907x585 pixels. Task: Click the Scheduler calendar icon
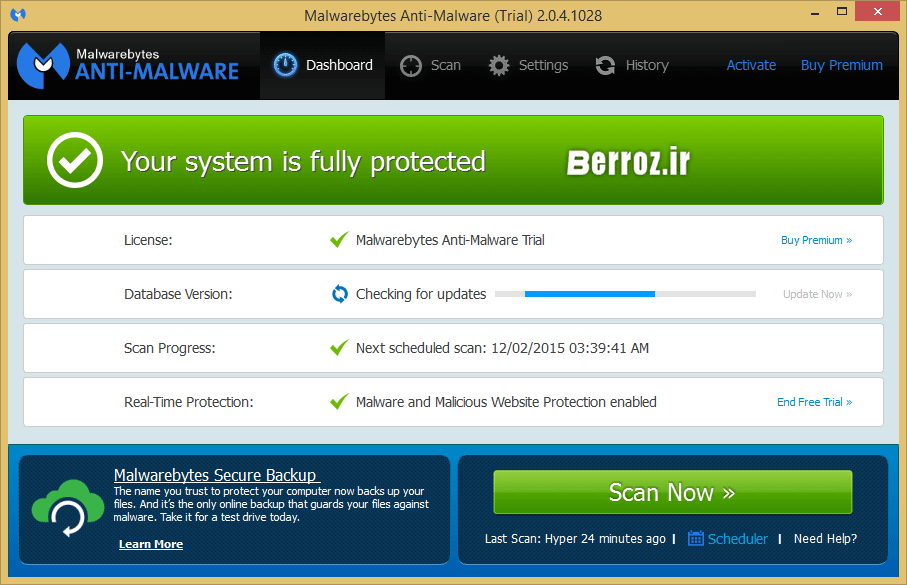click(x=695, y=539)
